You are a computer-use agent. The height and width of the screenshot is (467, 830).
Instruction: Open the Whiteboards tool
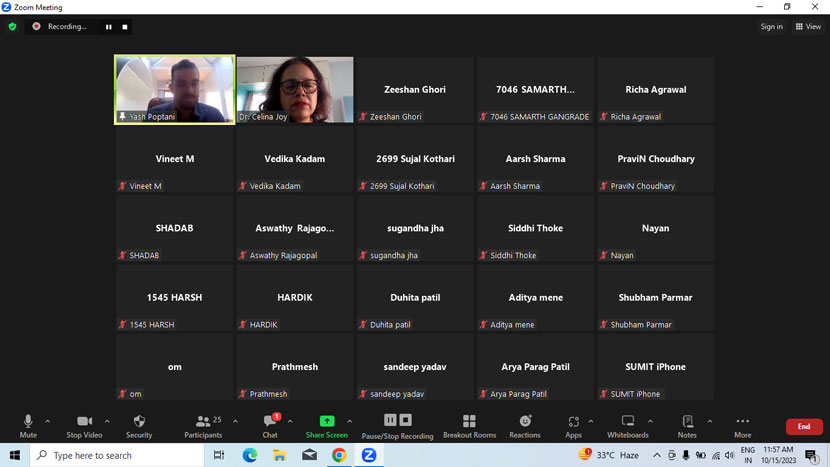click(628, 425)
